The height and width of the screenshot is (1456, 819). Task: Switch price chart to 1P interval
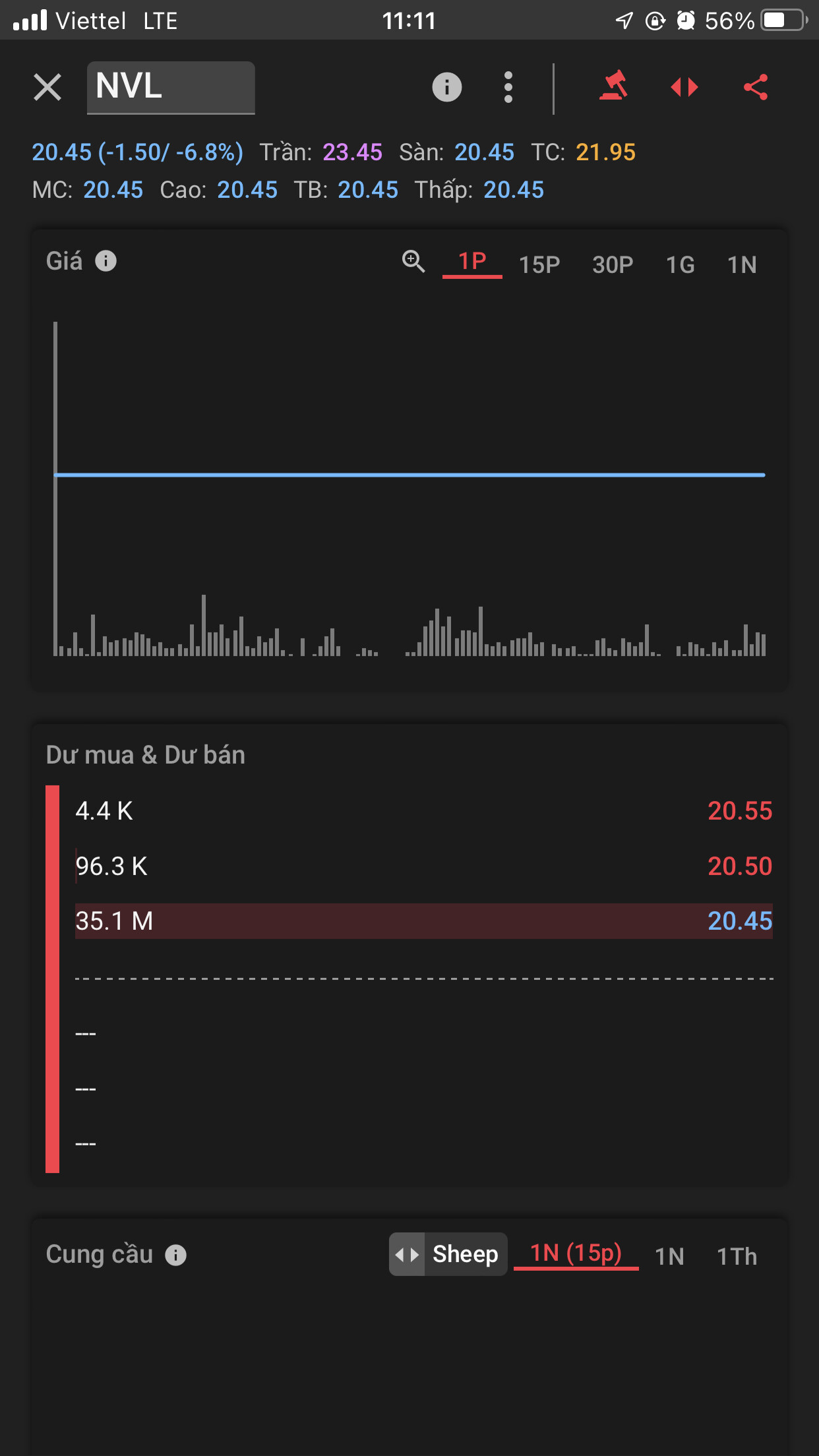(472, 262)
